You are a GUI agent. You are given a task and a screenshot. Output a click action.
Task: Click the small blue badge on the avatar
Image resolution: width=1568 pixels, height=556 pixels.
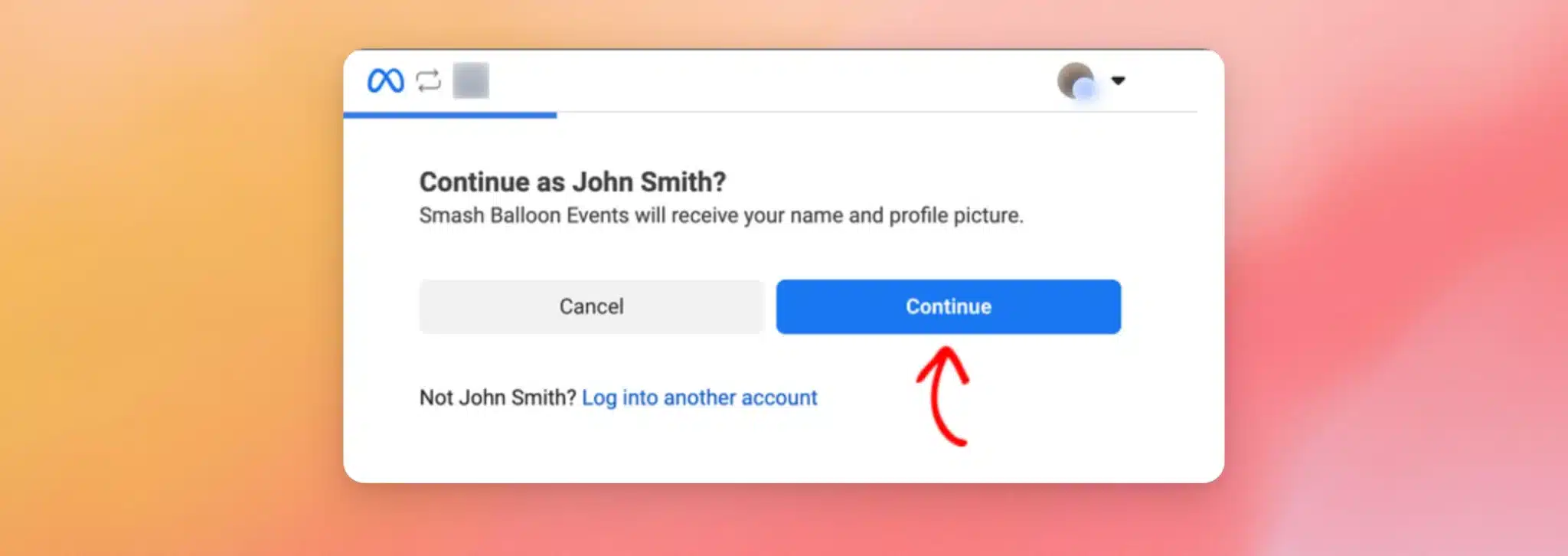click(1084, 90)
